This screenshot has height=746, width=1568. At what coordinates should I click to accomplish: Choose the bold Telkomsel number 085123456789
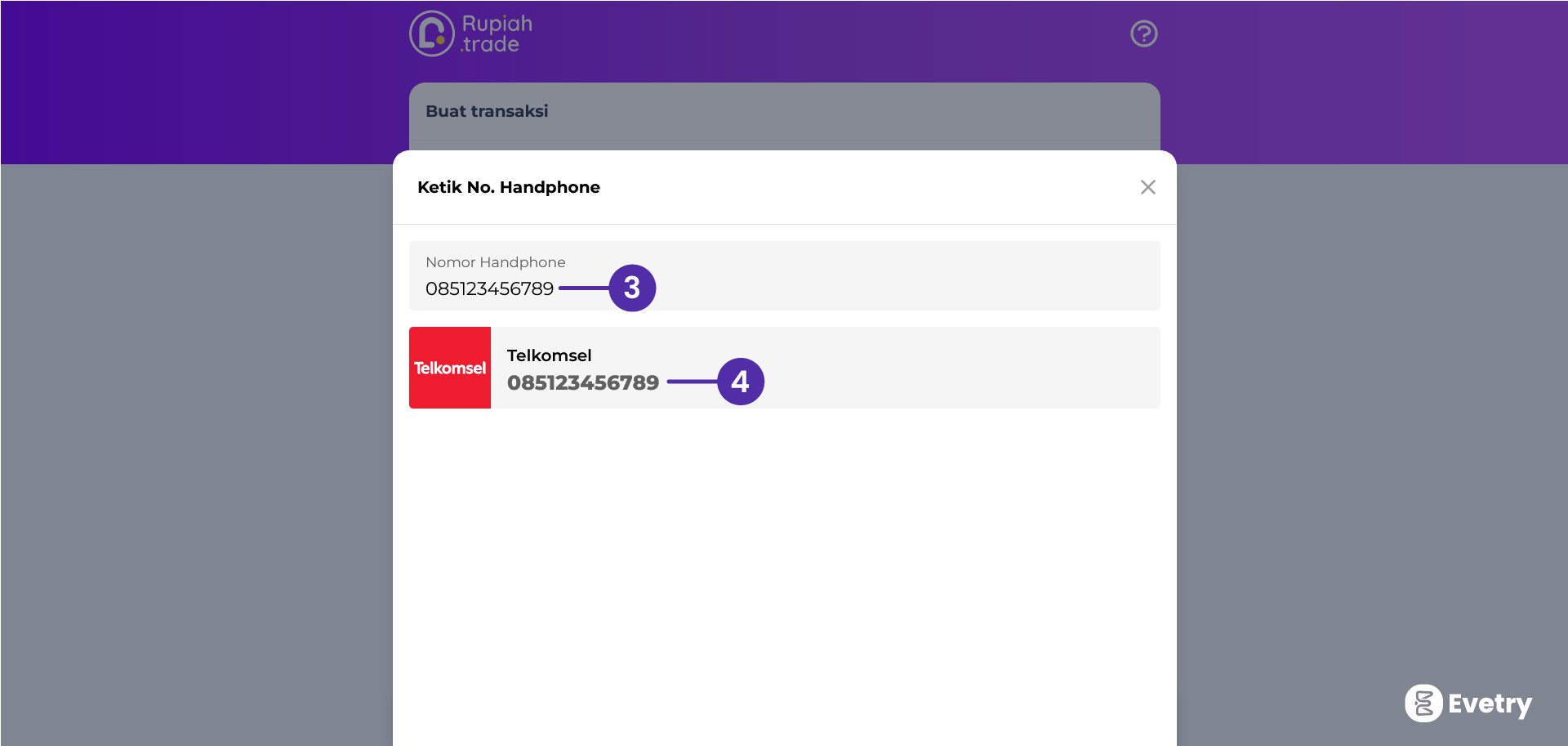[x=582, y=382]
